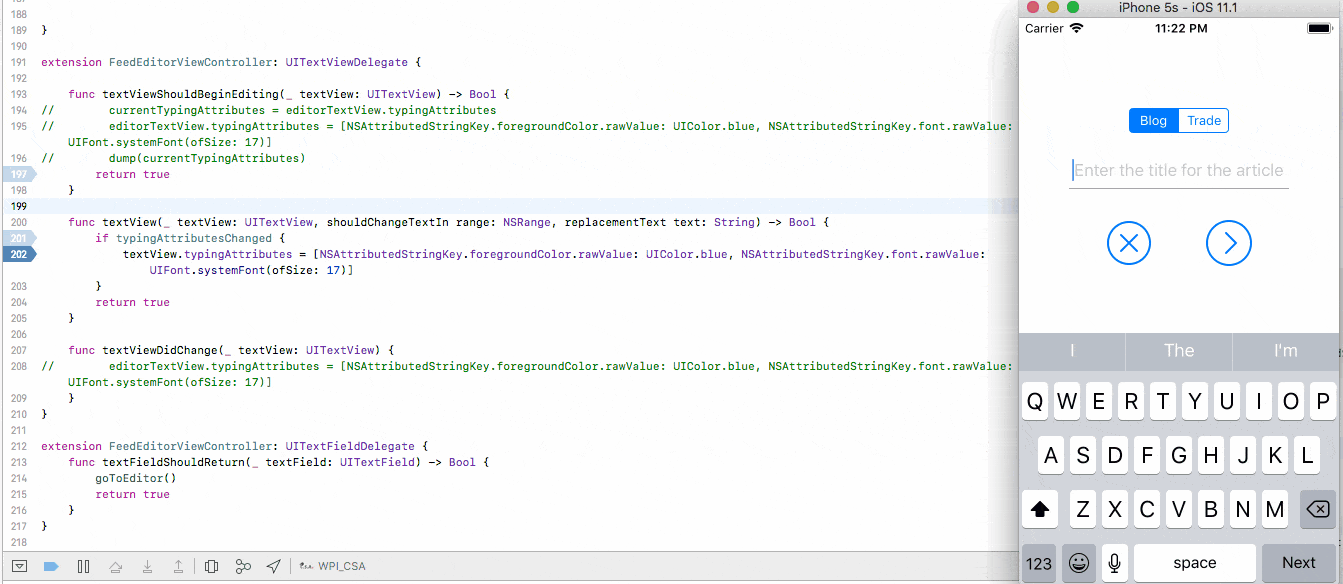Tap the U key on keyboard
Image resolution: width=1343 pixels, height=584 pixels.
coord(1227,402)
